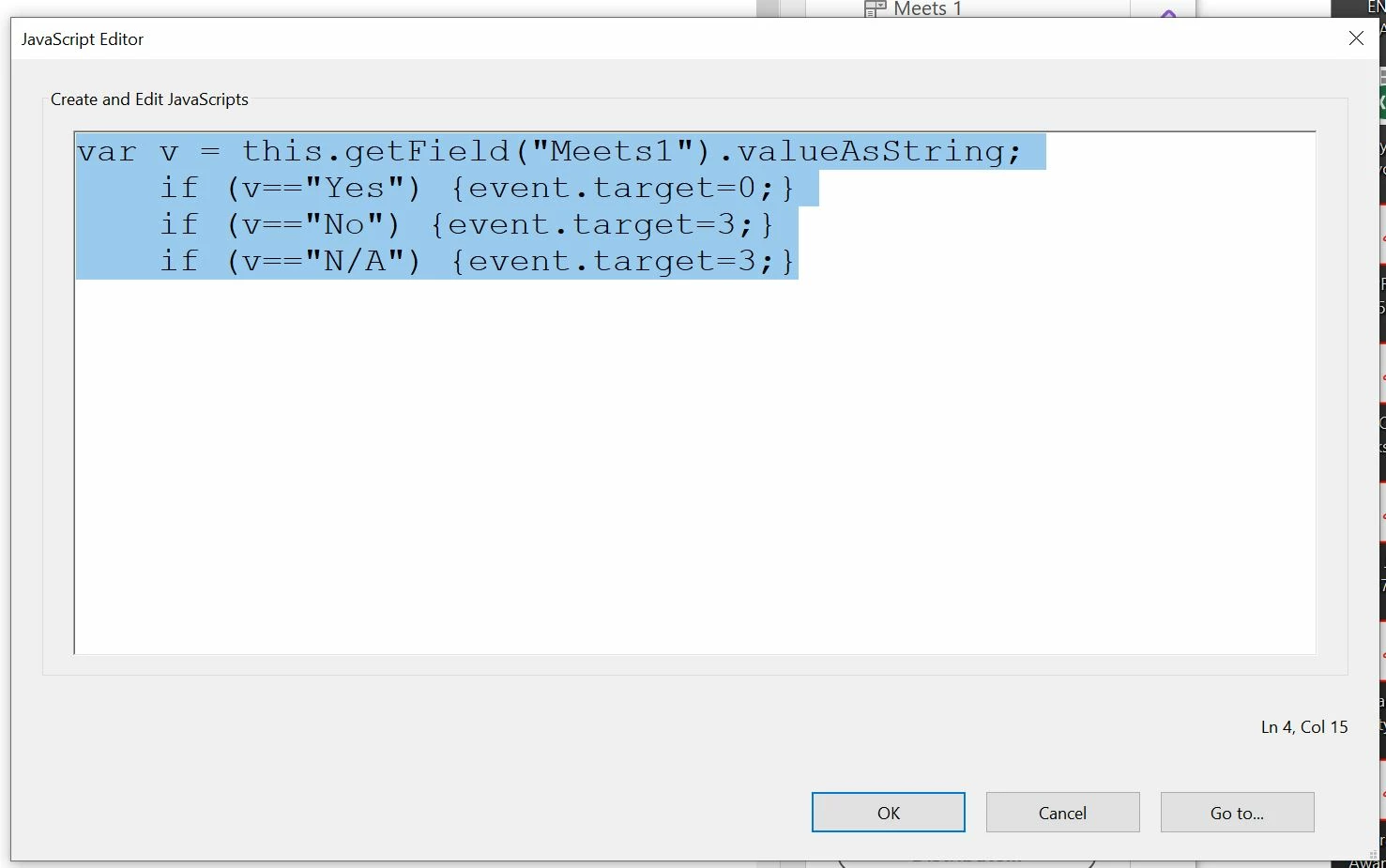Open the Go to... line dialog
The height and width of the screenshot is (868, 1386).
click(1237, 813)
